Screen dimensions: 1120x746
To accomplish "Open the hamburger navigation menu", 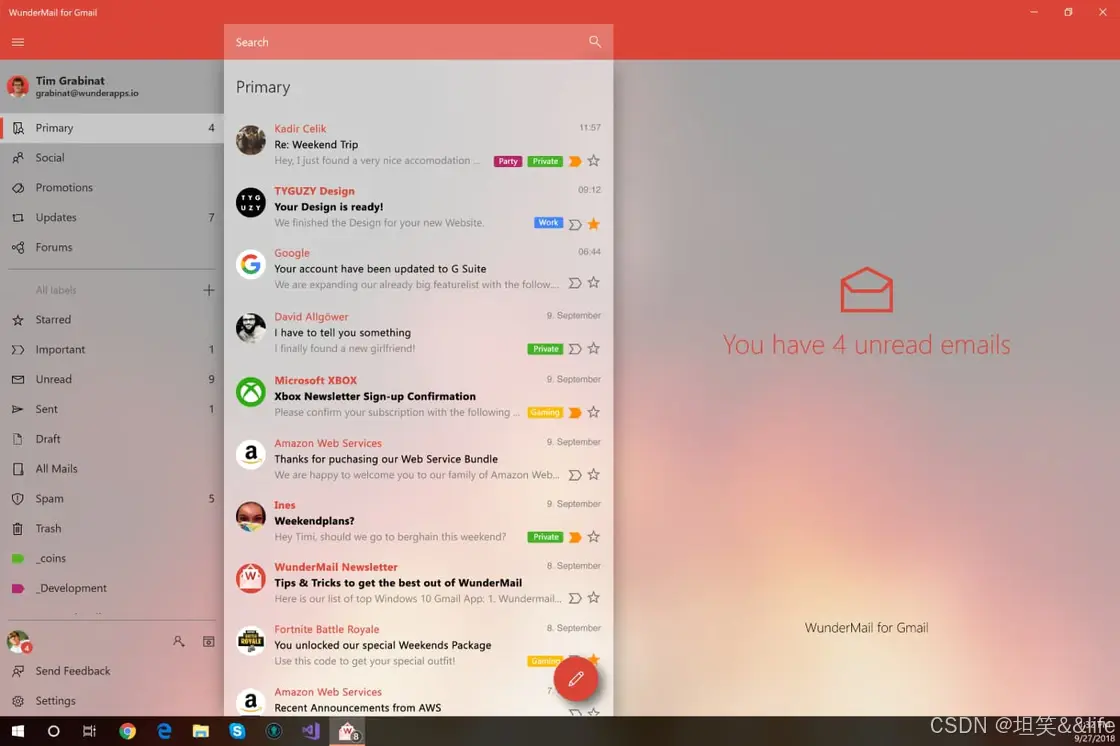I will point(18,42).
